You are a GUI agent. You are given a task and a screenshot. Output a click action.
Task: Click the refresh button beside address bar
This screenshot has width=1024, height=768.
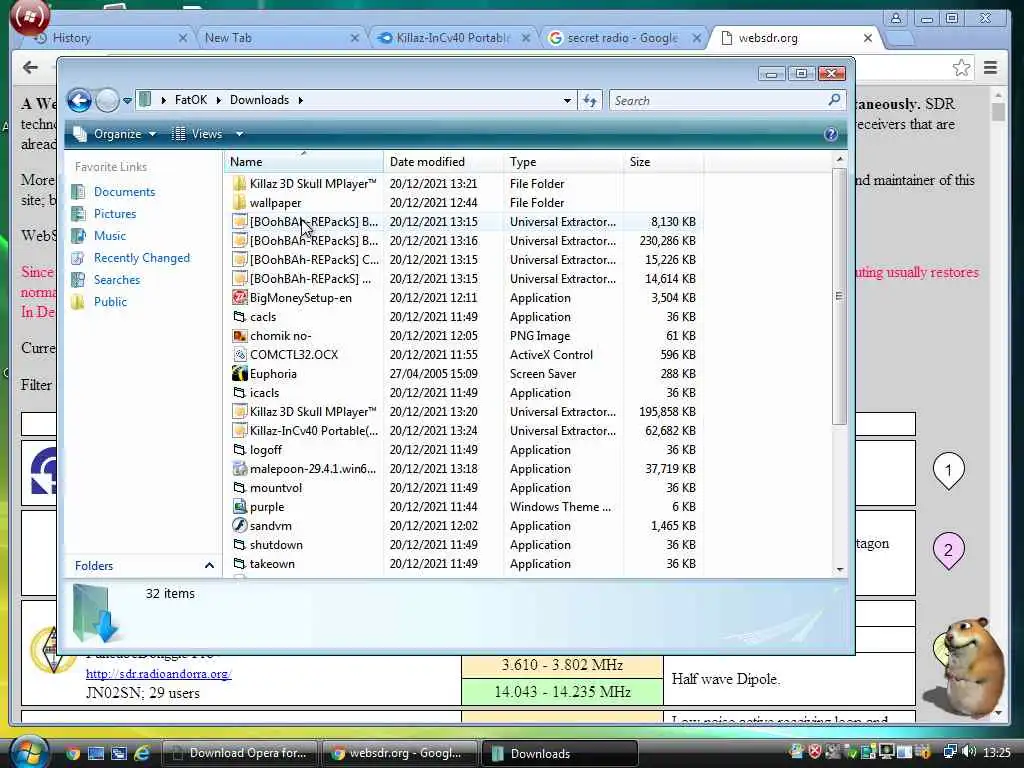pyautogui.click(x=590, y=101)
